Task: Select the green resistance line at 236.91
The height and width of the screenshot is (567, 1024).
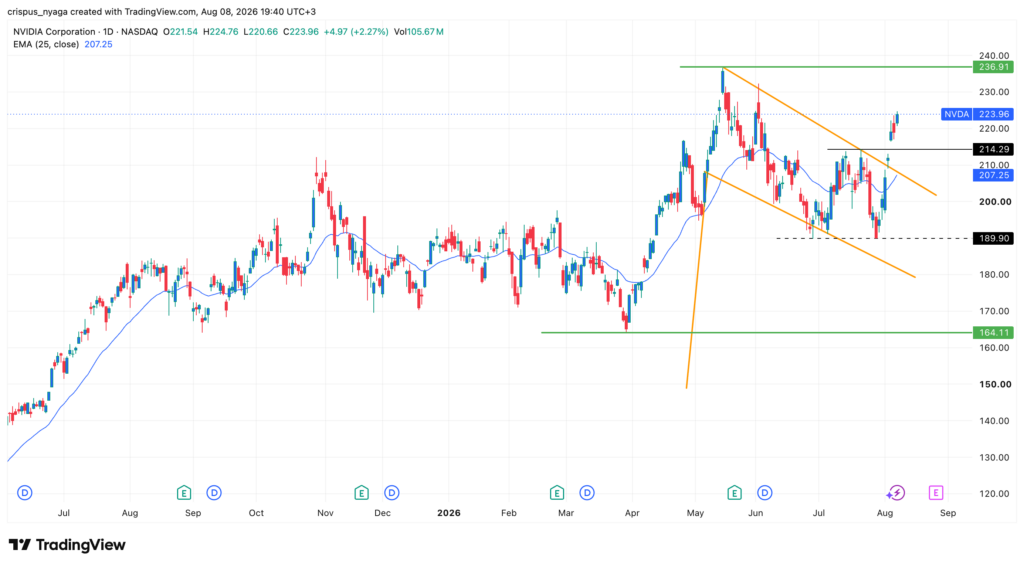Action: coord(825,67)
